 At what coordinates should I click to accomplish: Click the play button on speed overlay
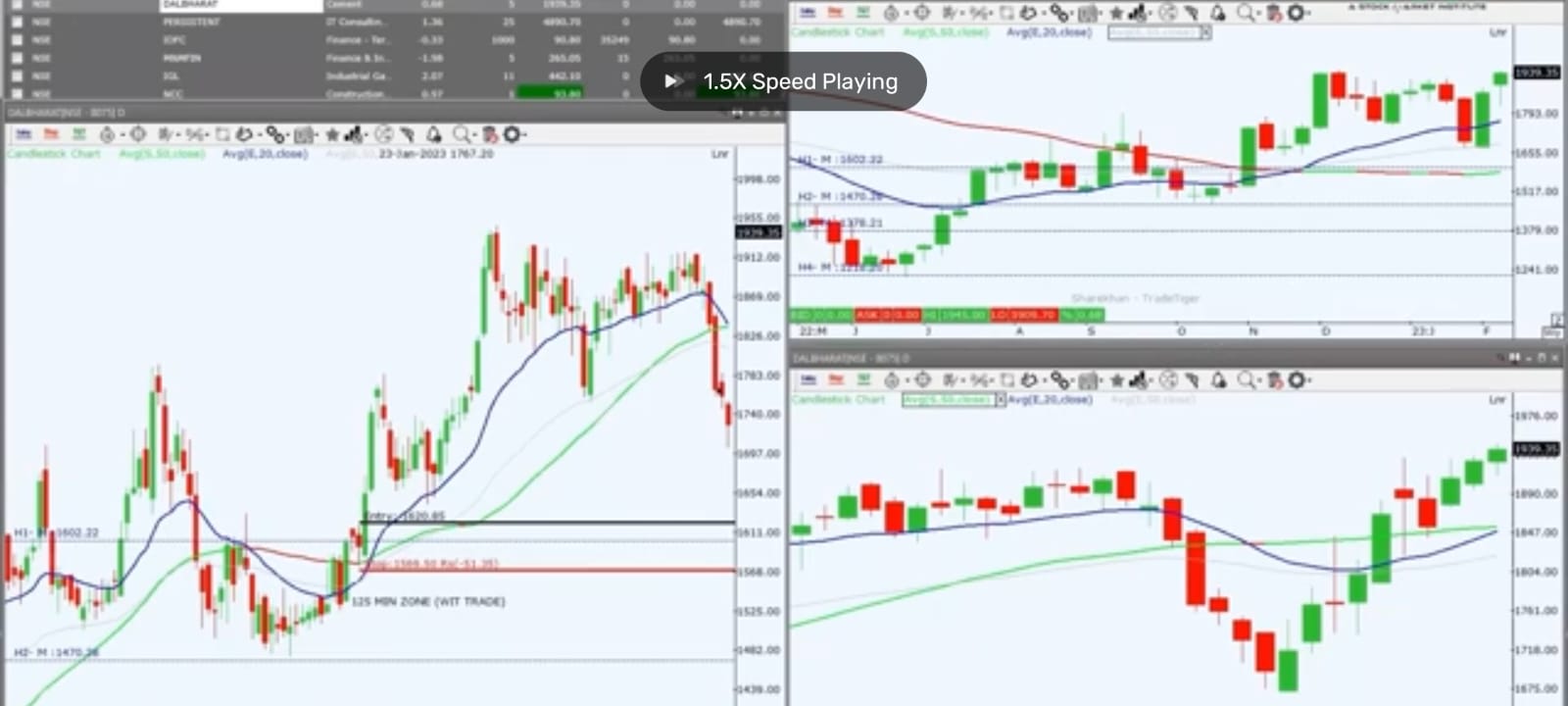(672, 81)
